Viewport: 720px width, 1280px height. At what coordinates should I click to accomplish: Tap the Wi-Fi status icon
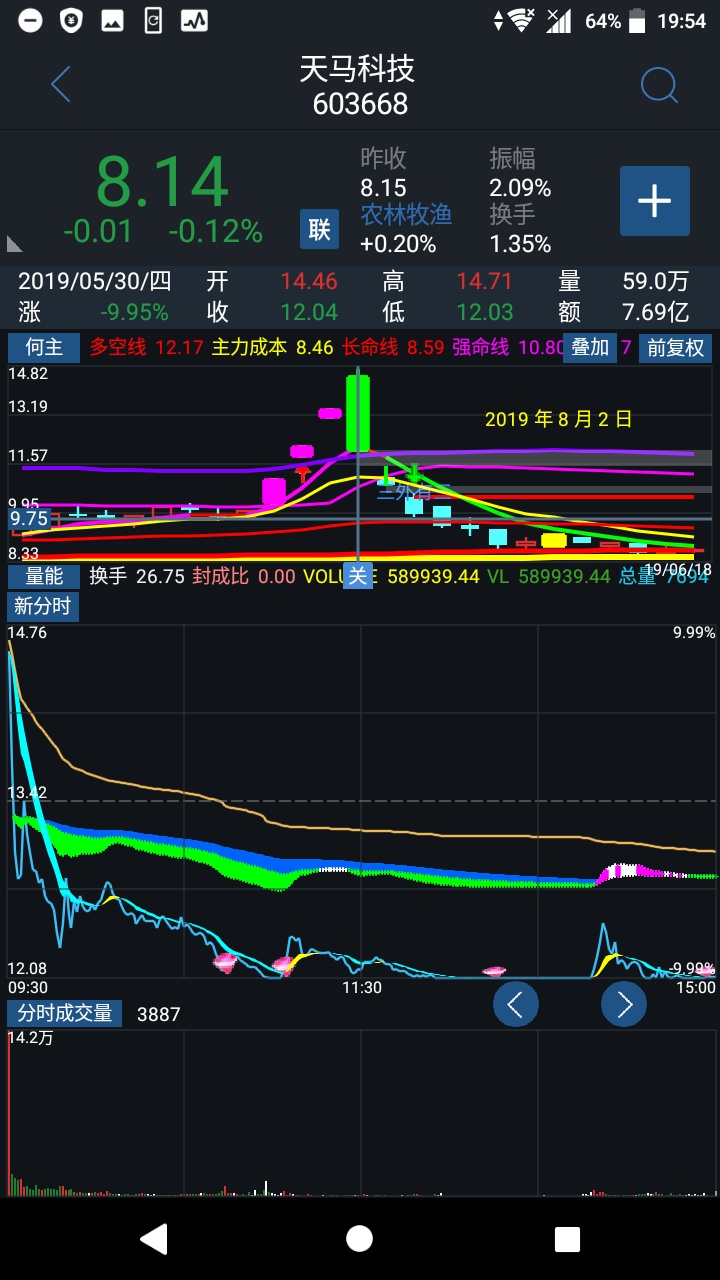point(520,20)
